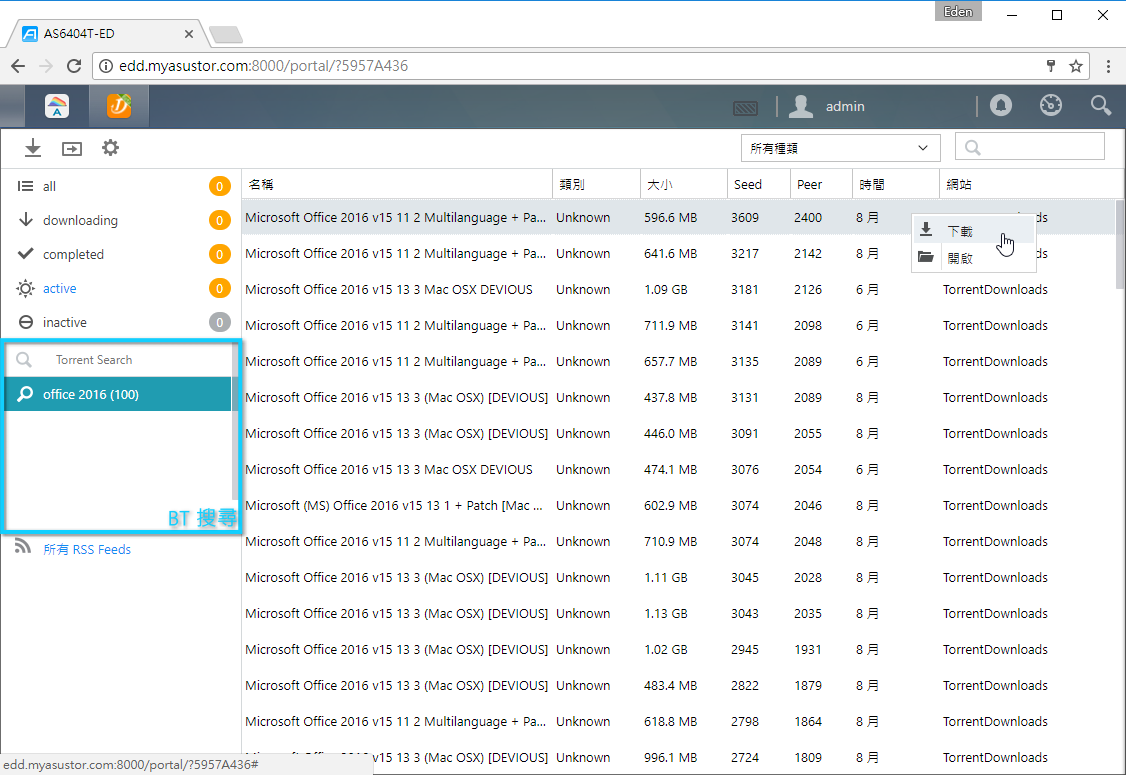The width and height of the screenshot is (1126, 775).
Task: Click the Eden profile button
Action: [958, 11]
